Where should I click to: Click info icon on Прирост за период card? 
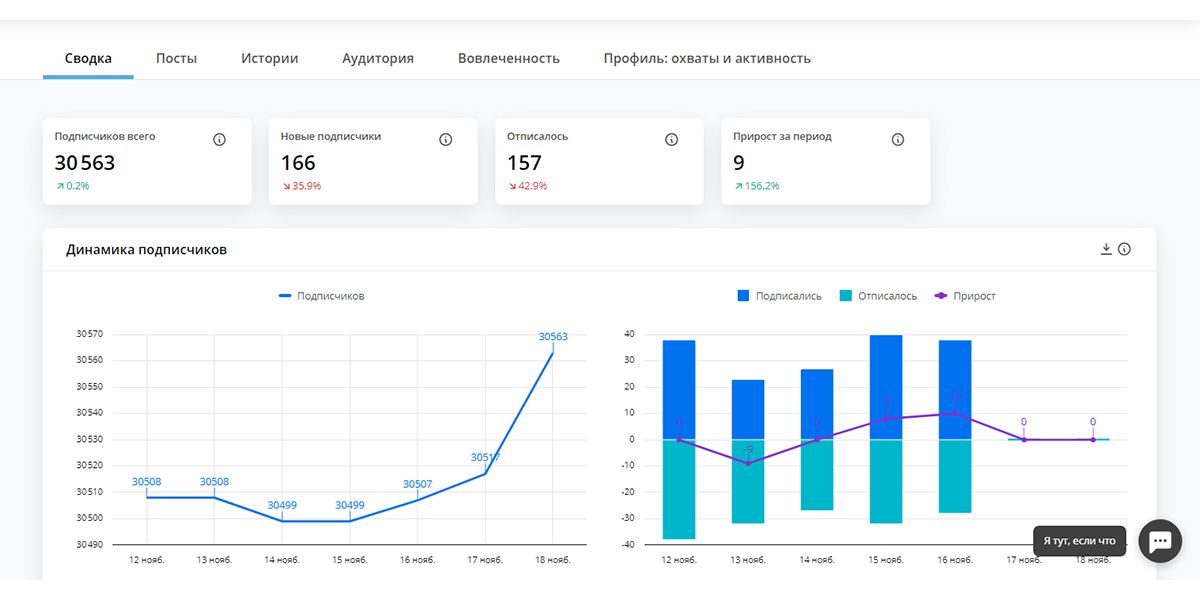(x=898, y=140)
